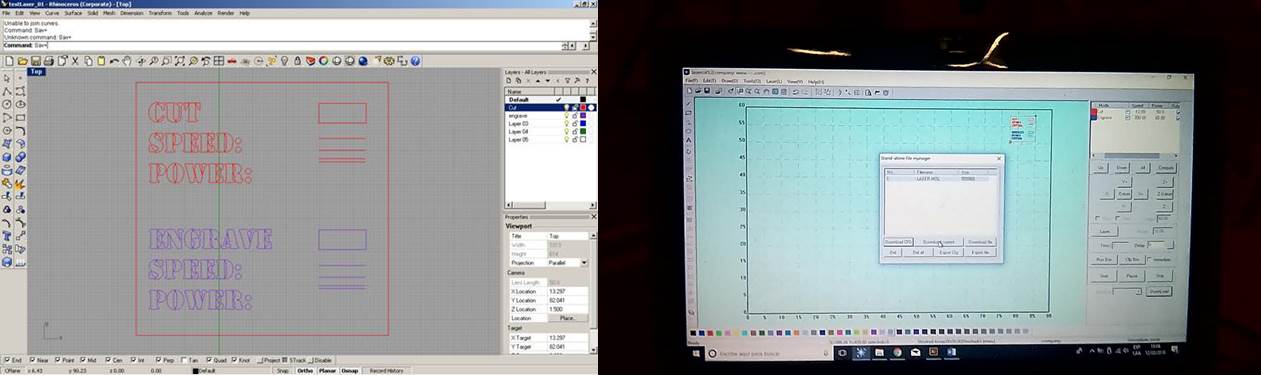Select the Pan hand tool in Rhino

127,60
